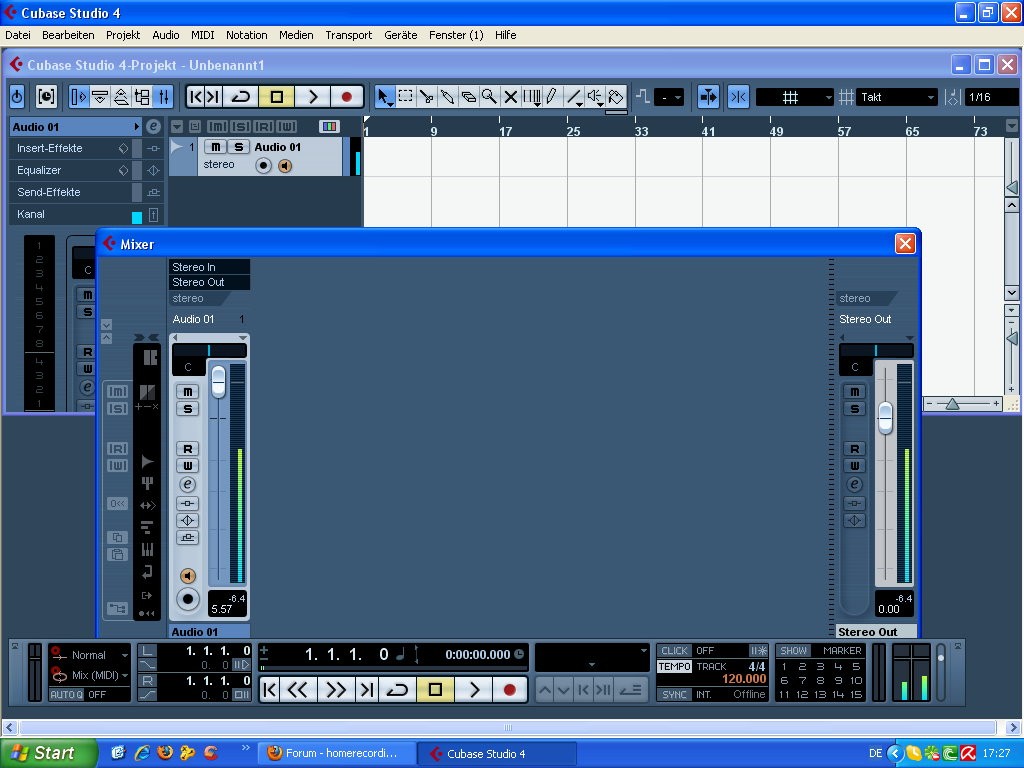Mute Audio 01 in track list
Viewport: 1024px width, 768px height.
(x=216, y=147)
